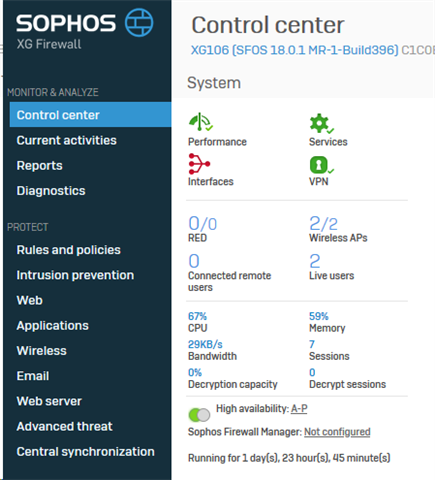This screenshot has height=480, width=435.
Task: Open the red Interfaces status icon
Action: 199,164
